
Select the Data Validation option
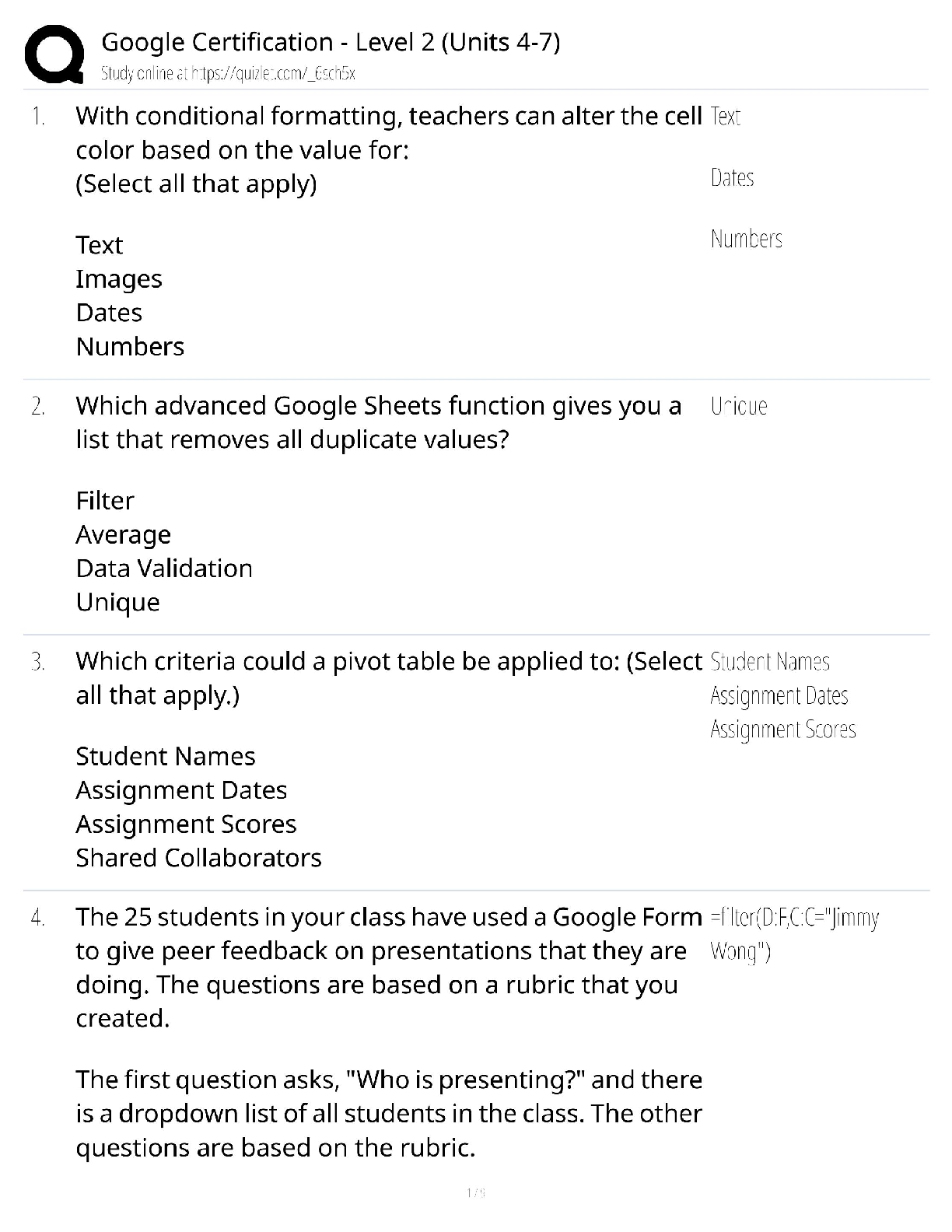[164, 569]
